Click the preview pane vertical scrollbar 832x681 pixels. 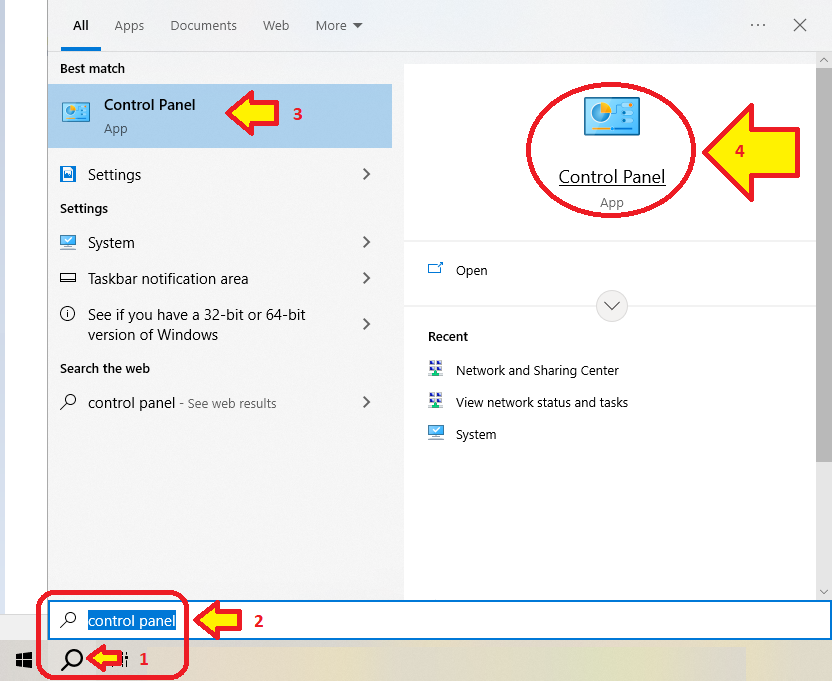824,264
